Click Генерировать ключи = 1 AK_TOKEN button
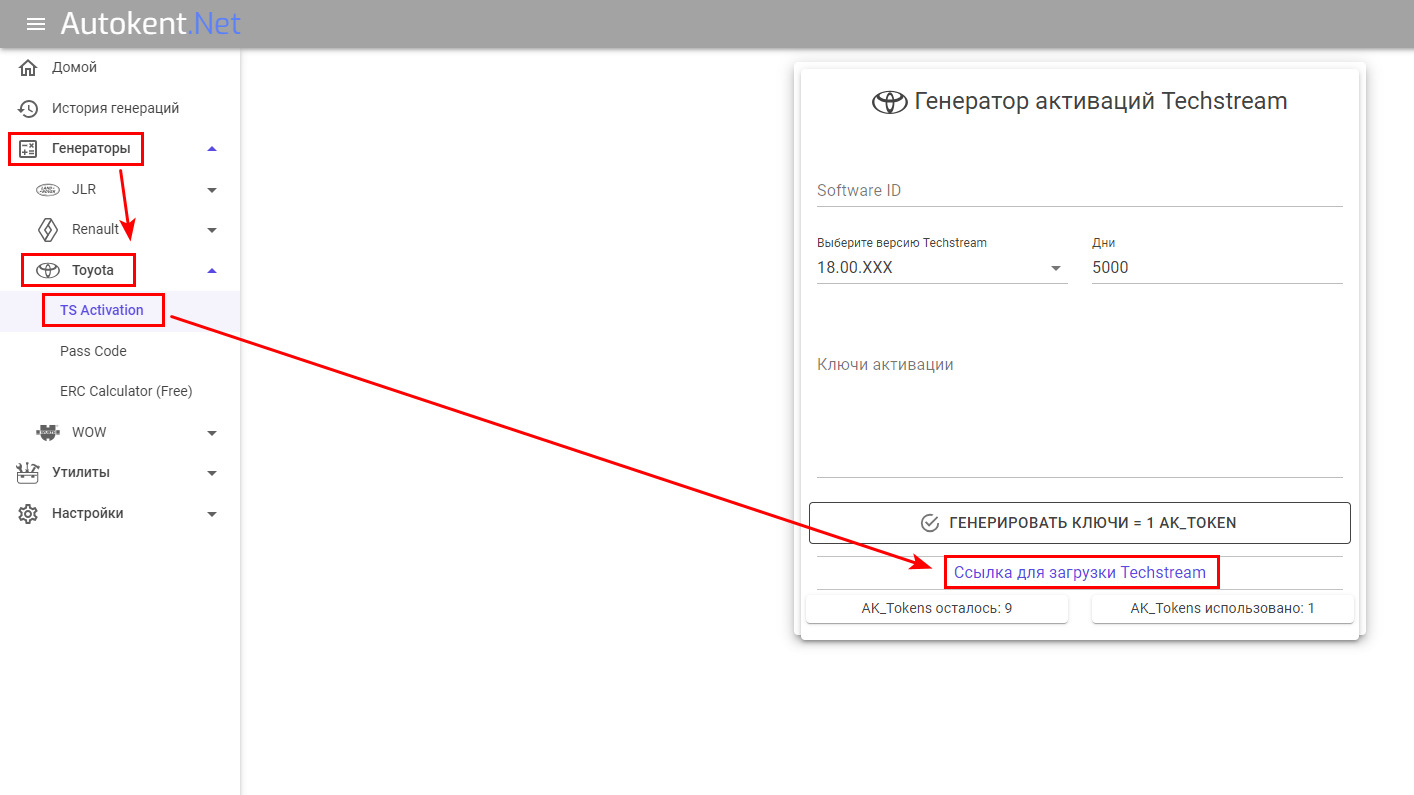This screenshot has height=795, width=1414. pyautogui.click(x=1079, y=523)
